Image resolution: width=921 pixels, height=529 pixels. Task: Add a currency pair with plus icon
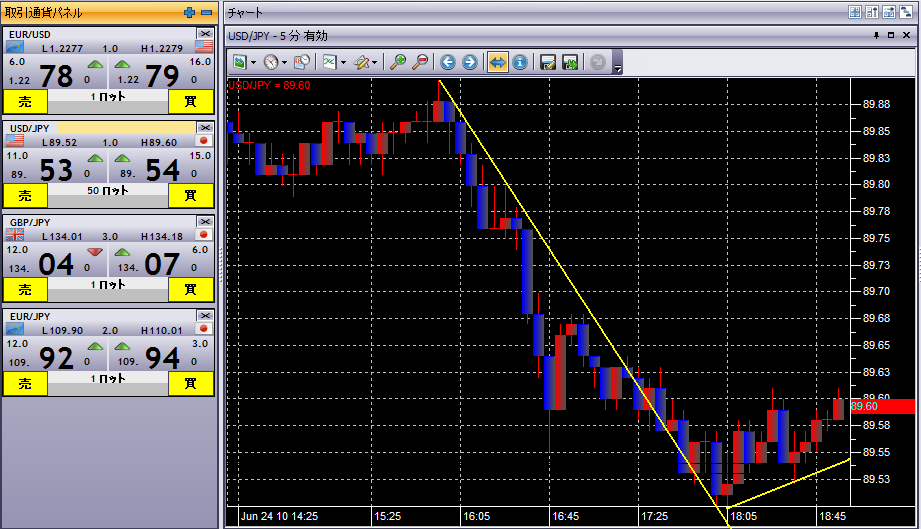click(x=190, y=13)
